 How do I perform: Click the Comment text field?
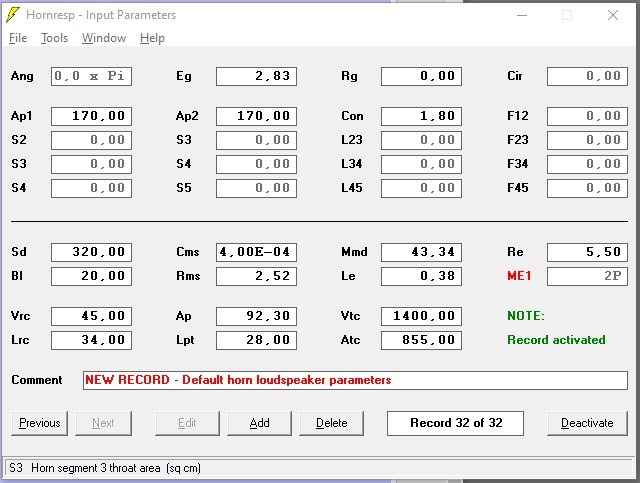(355, 381)
